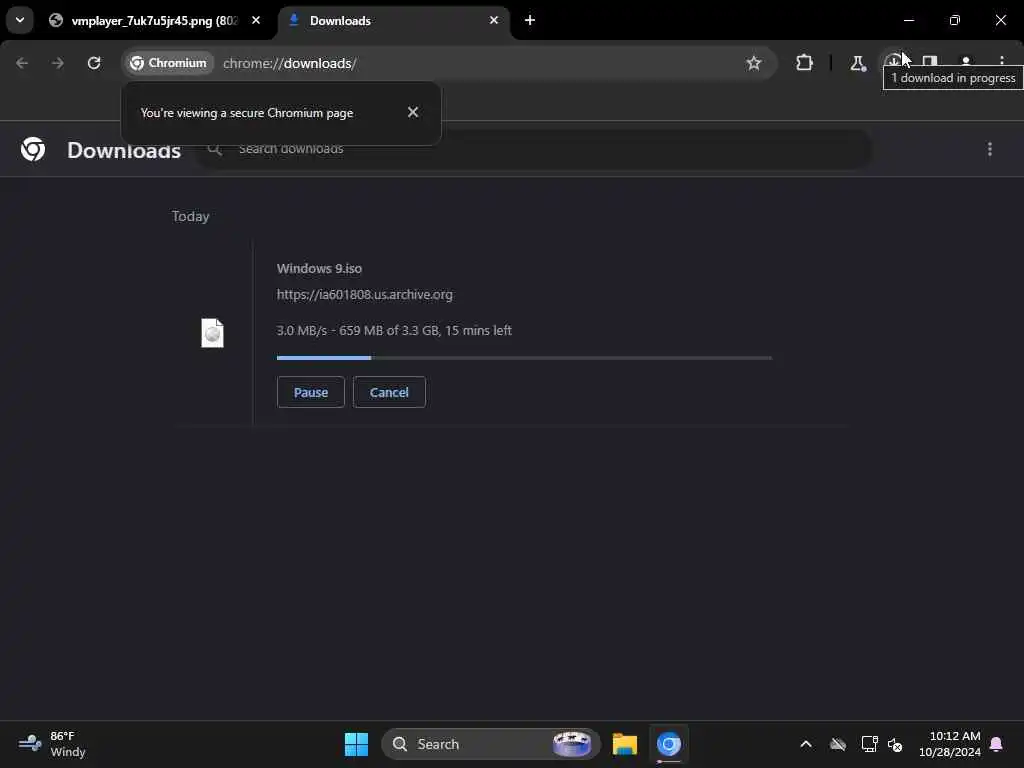Cancel the Windows 9.iso download
This screenshot has height=768, width=1024.
tap(389, 392)
